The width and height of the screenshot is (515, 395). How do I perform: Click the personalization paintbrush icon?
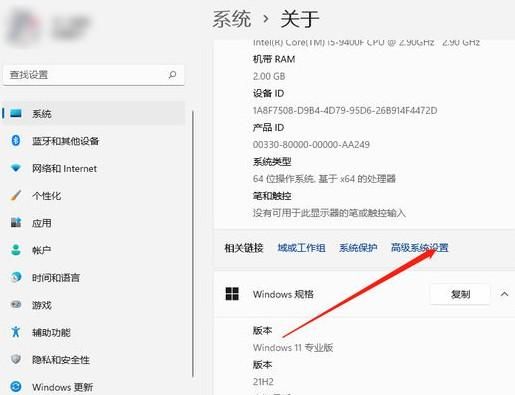16,195
